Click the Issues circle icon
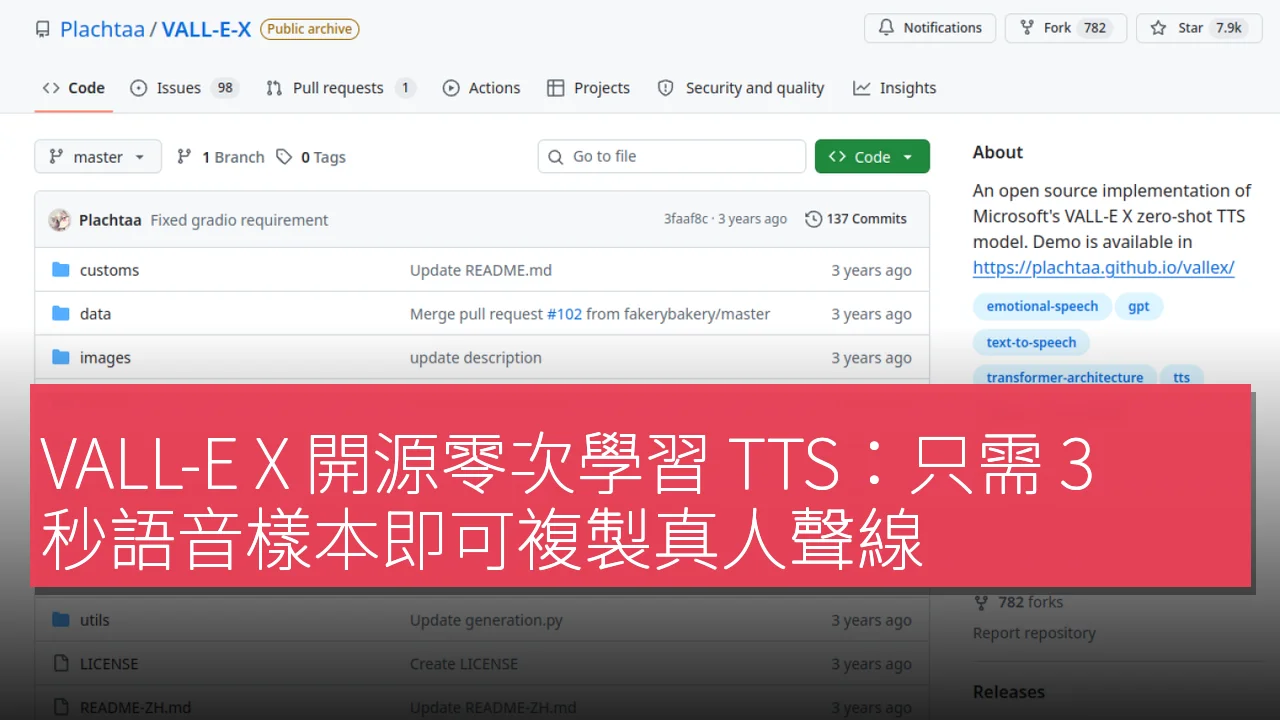Screen dimensions: 1280x720 pyautogui.click(x=139, y=88)
